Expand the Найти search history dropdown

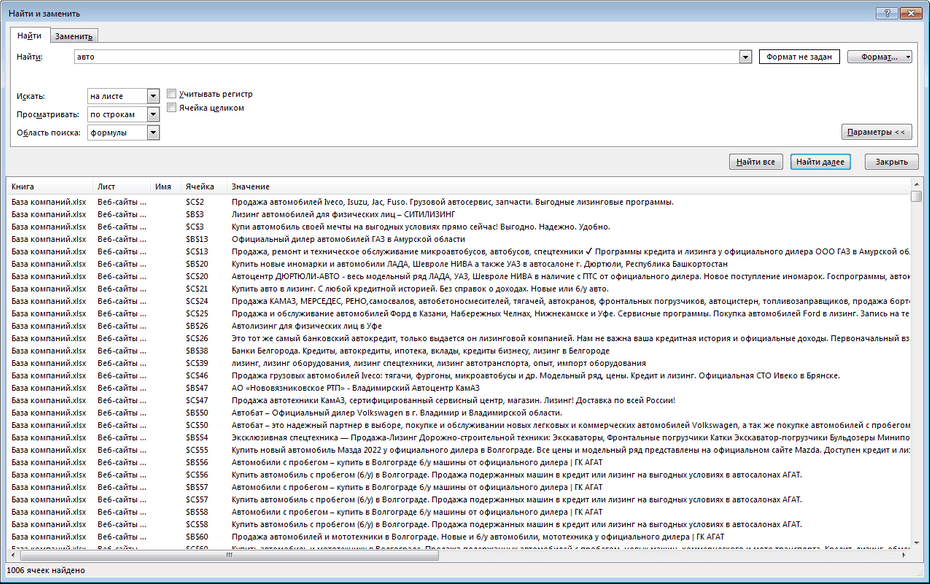[746, 57]
